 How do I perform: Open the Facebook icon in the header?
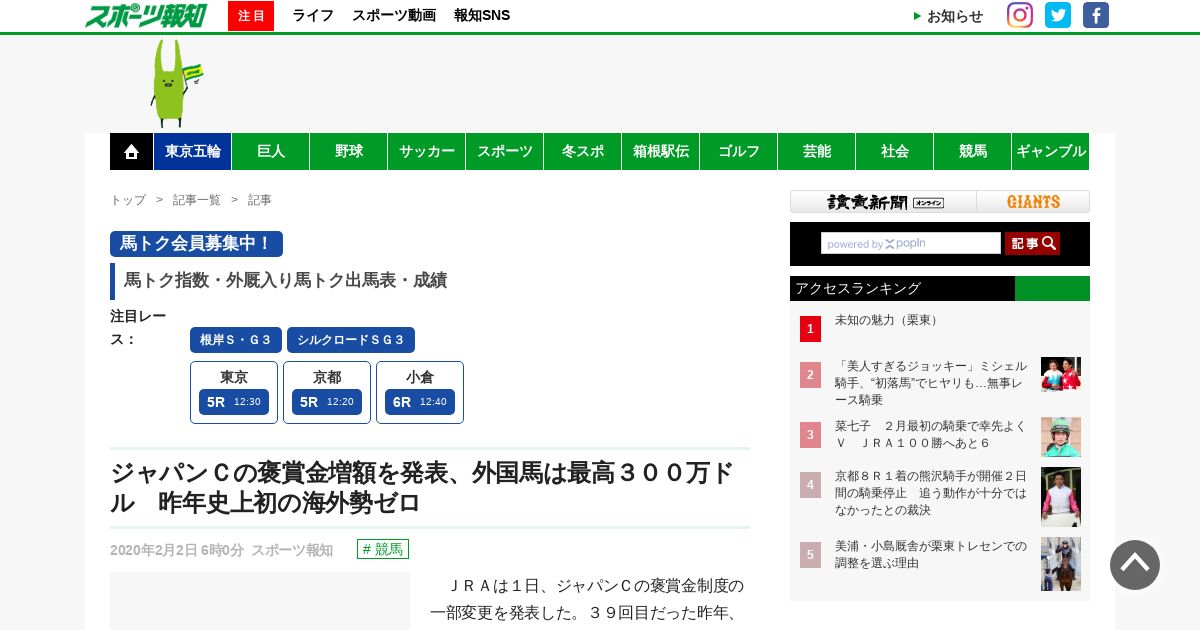click(x=1096, y=15)
